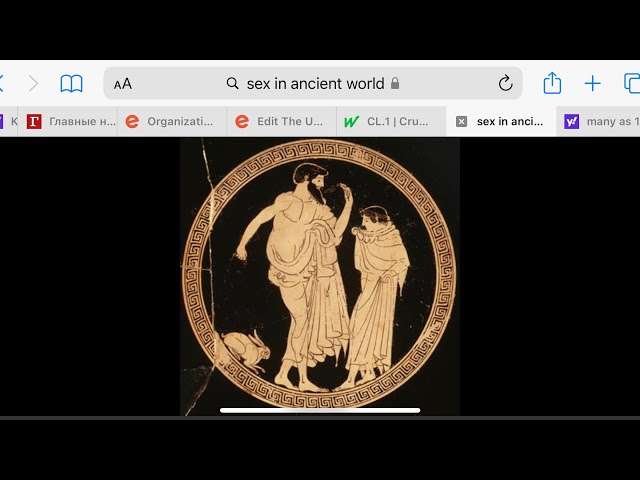Add a new tab with plus icon

(592, 84)
